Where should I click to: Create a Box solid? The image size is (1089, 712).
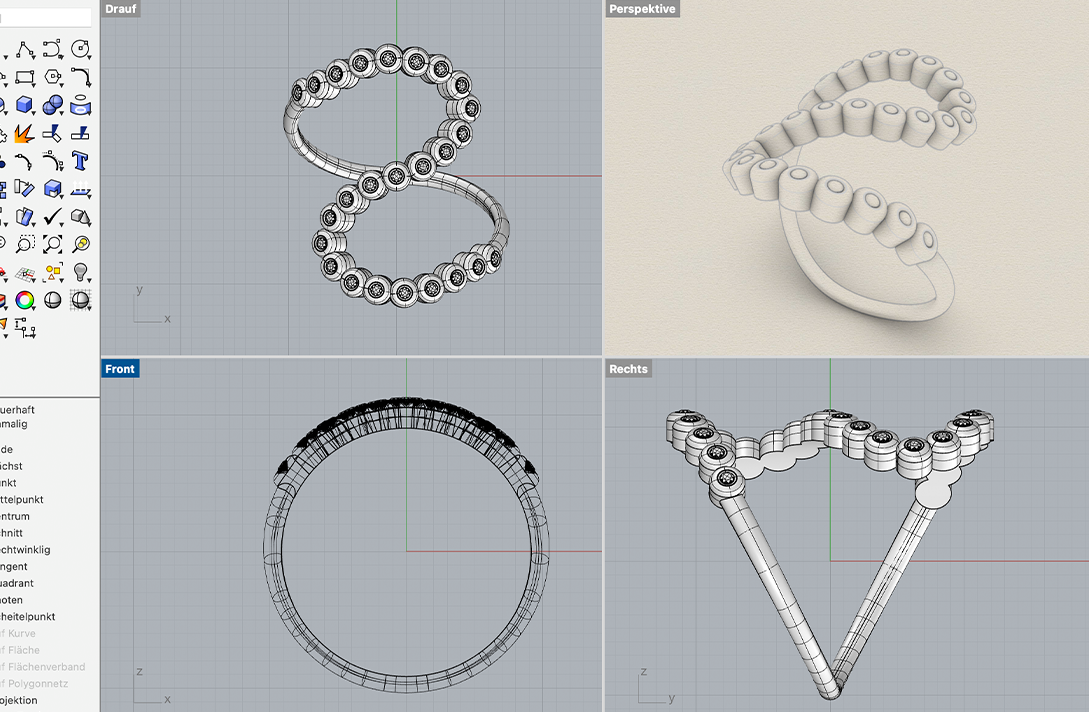[24, 105]
